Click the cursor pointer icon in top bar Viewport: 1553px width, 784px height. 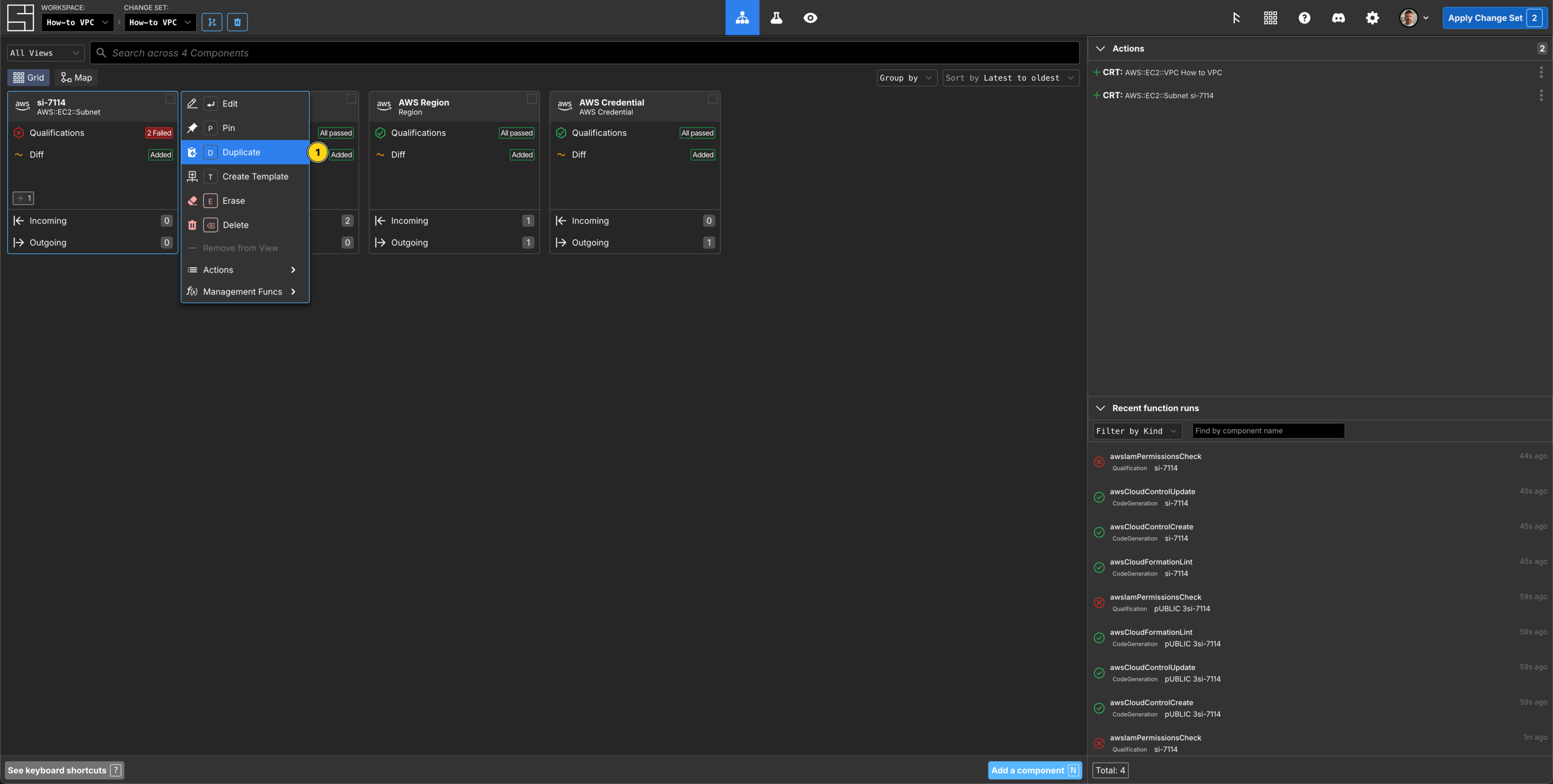(x=1236, y=18)
